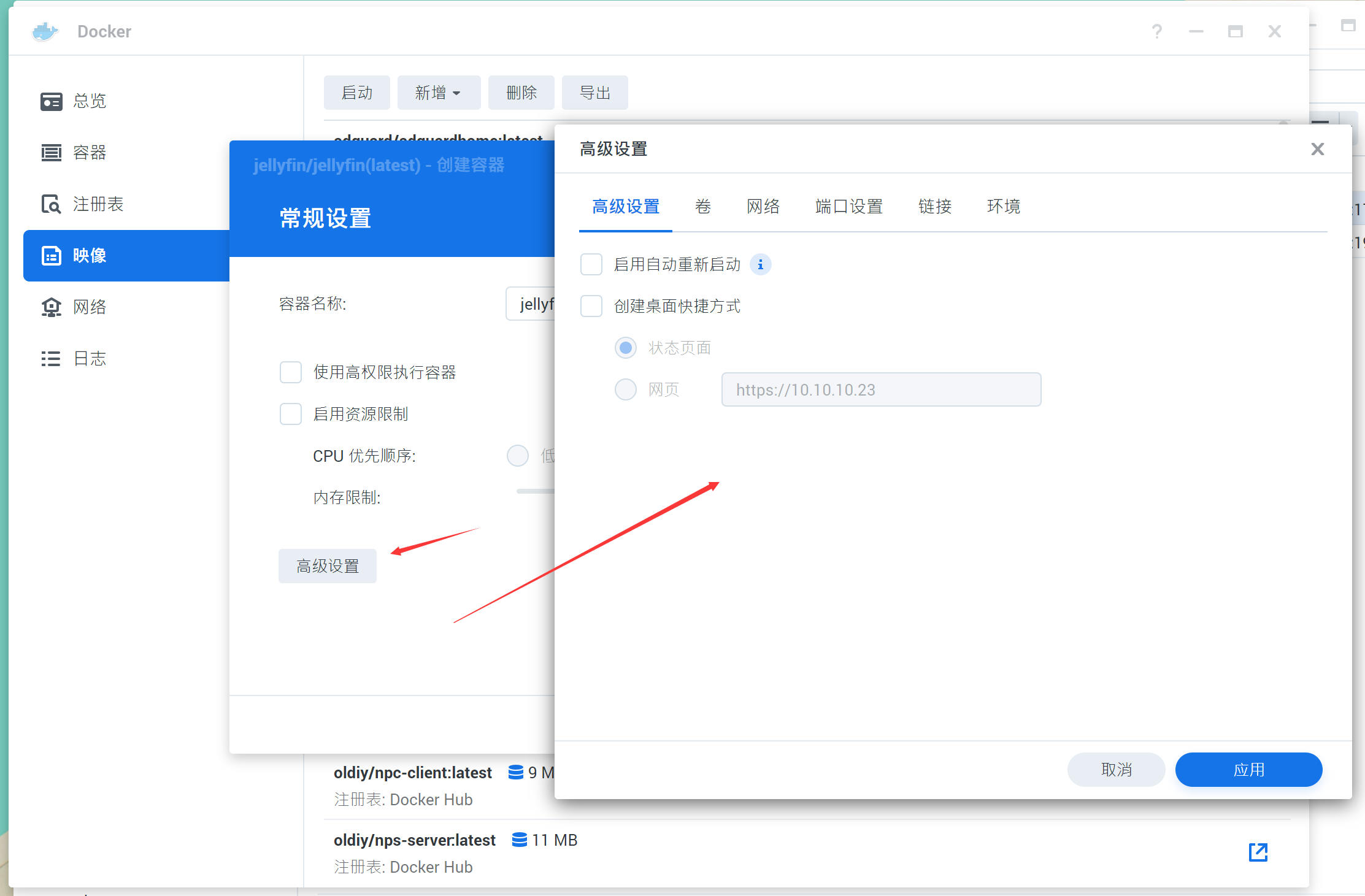This screenshot has height=896, width=1365.
Task: Click the 网络 network sidebar icon
Action: point(52,307)
